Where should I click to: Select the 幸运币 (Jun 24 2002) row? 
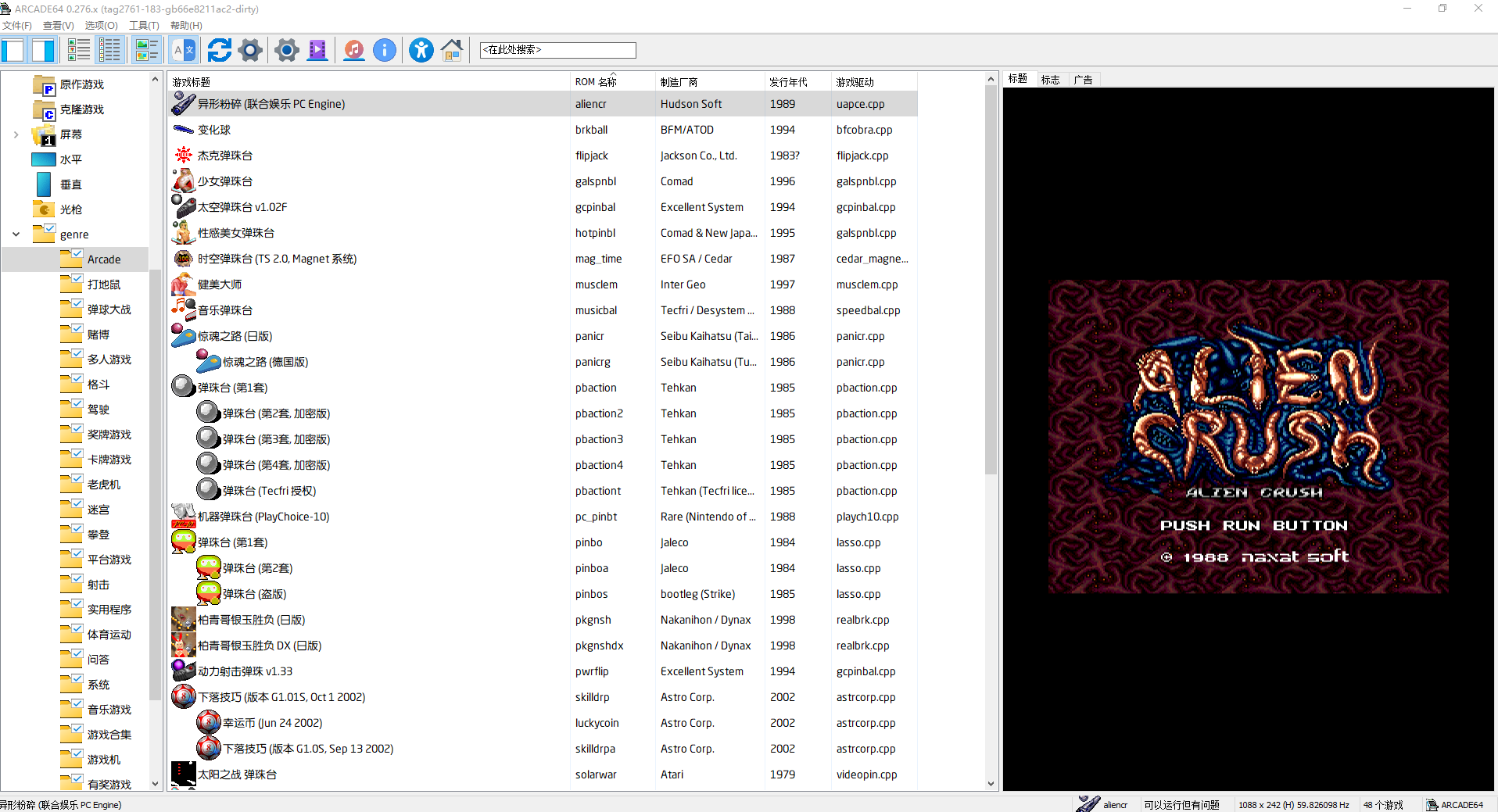pyautogui.click(x=543, y=723)
